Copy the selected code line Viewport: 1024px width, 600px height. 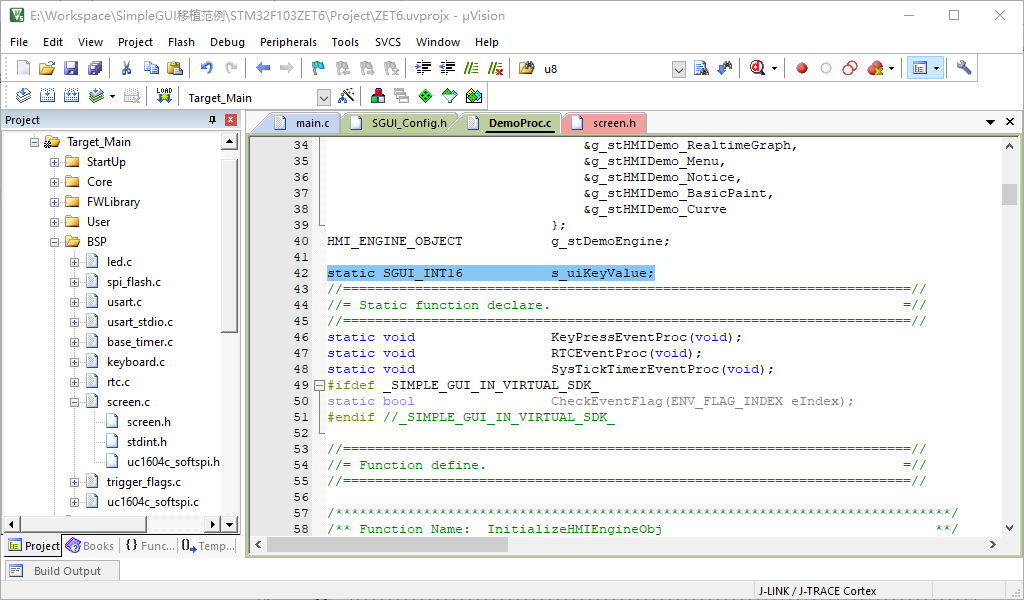coord(151,68)
